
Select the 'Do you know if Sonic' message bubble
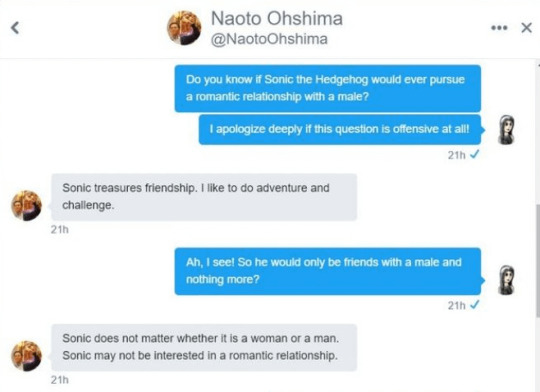coord(328,88)
